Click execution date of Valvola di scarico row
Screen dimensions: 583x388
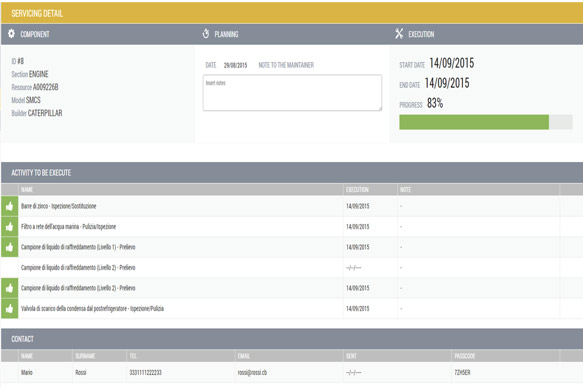point(358,308)
